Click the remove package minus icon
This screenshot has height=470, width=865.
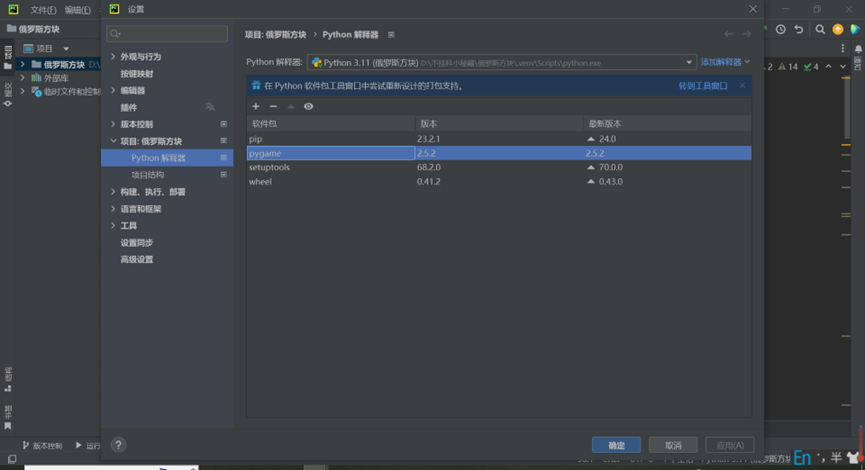273,106
